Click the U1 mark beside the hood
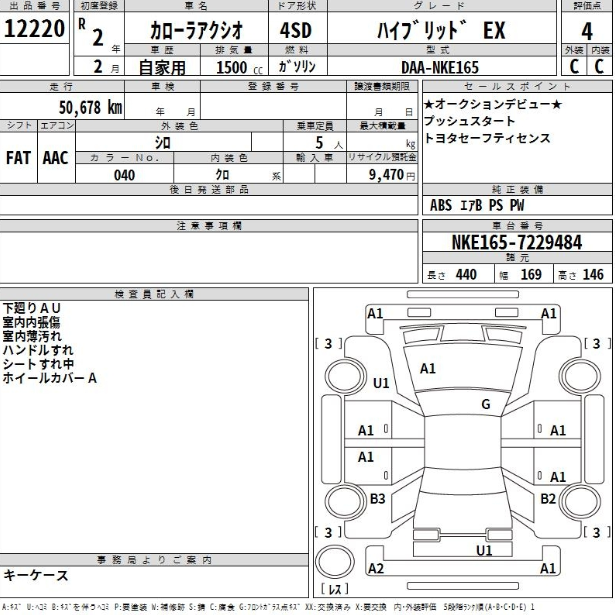The height and width of the screenshot is (615, 615). coord(381,383)
